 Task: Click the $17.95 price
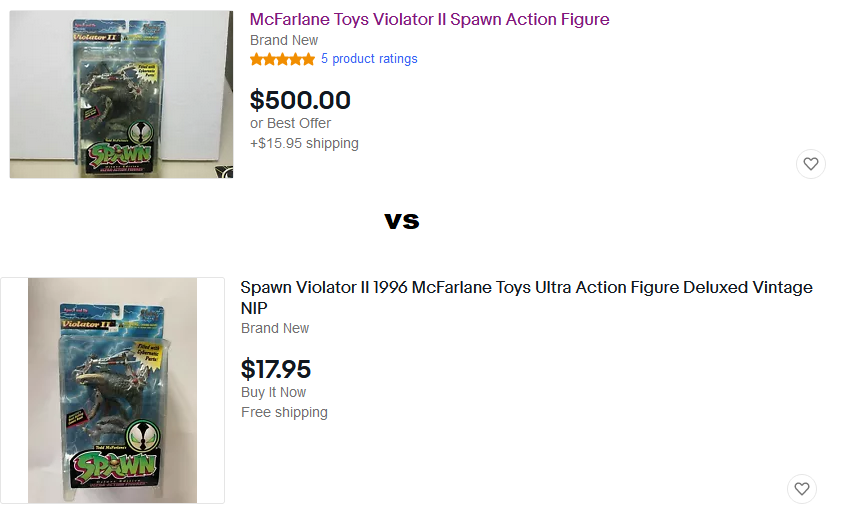(276, 369)
